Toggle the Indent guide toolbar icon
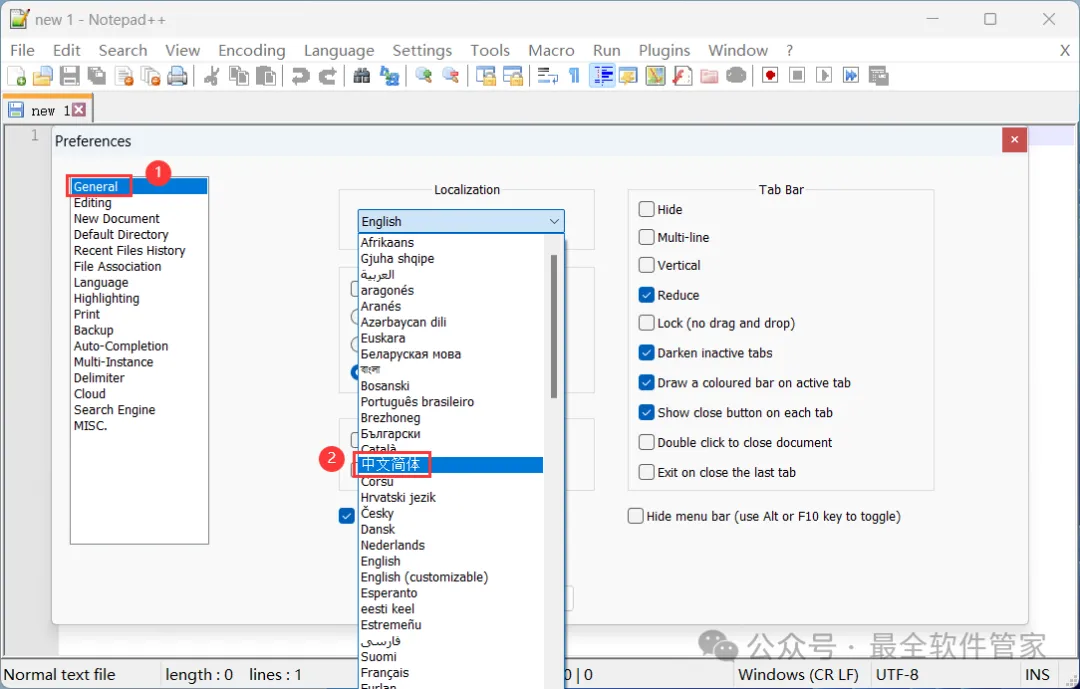The height and width of the screenshot is (689, 1080). 602,75
